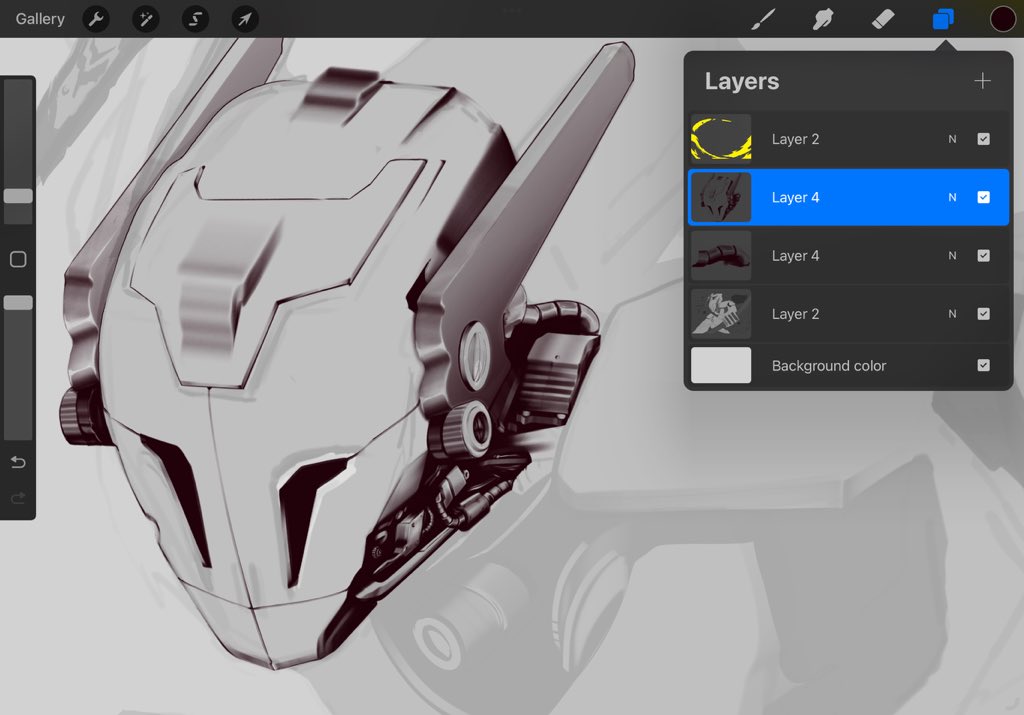This screenshot has width=1024, height=715.
Task: Select the top Layer 2 thumbnail with yellow strokes
Action: pos(721,138)
